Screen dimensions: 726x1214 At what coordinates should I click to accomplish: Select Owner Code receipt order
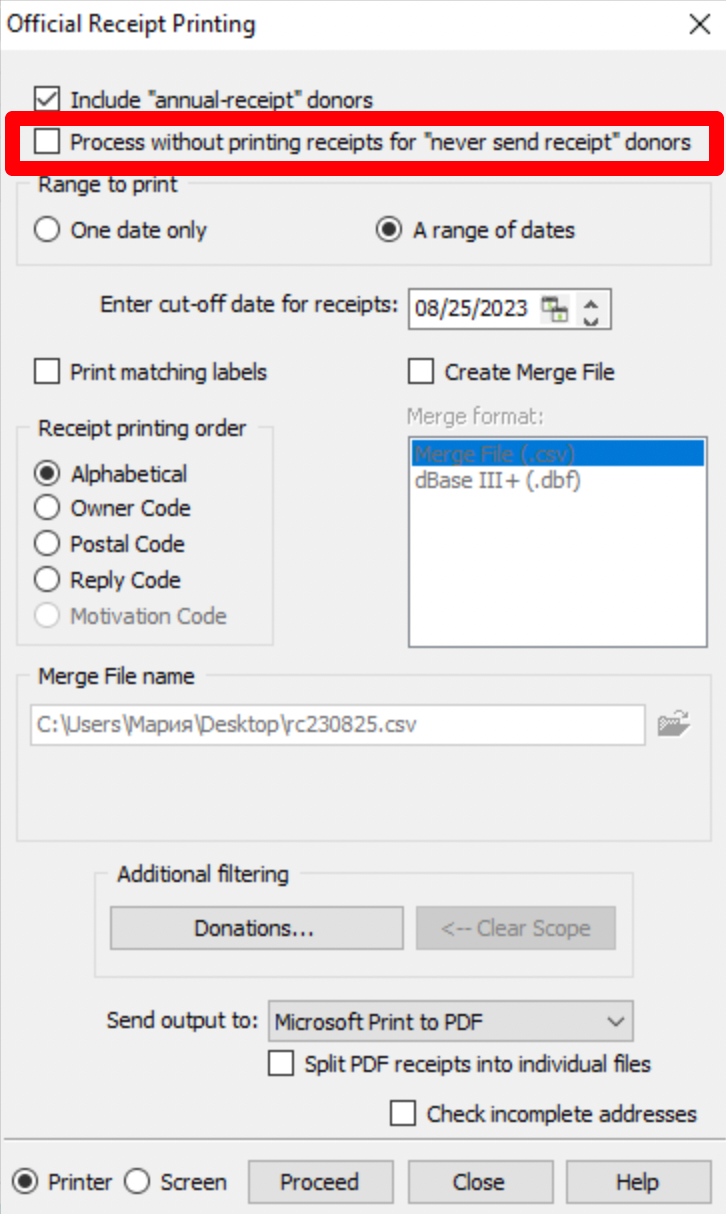[47, 508]
